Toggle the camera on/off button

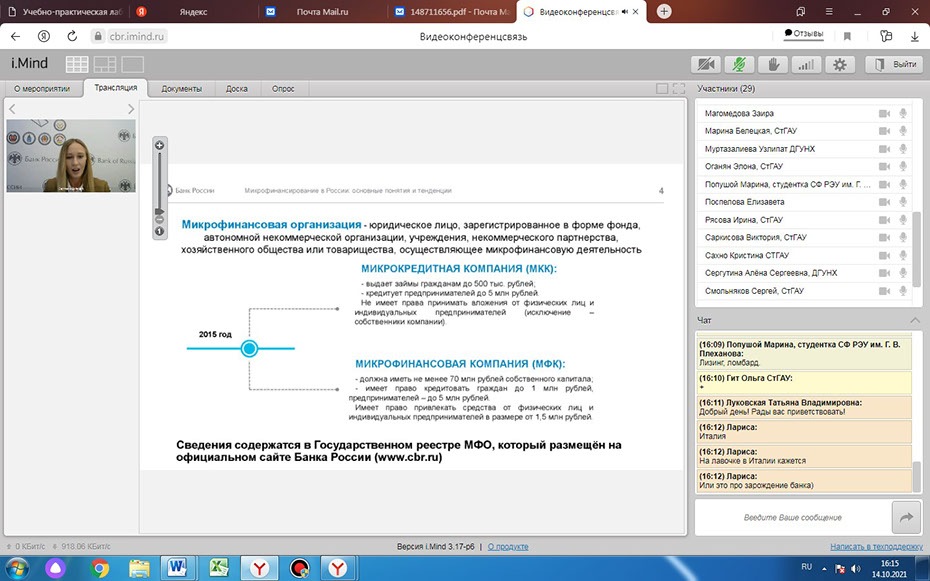tap(707, 64)
